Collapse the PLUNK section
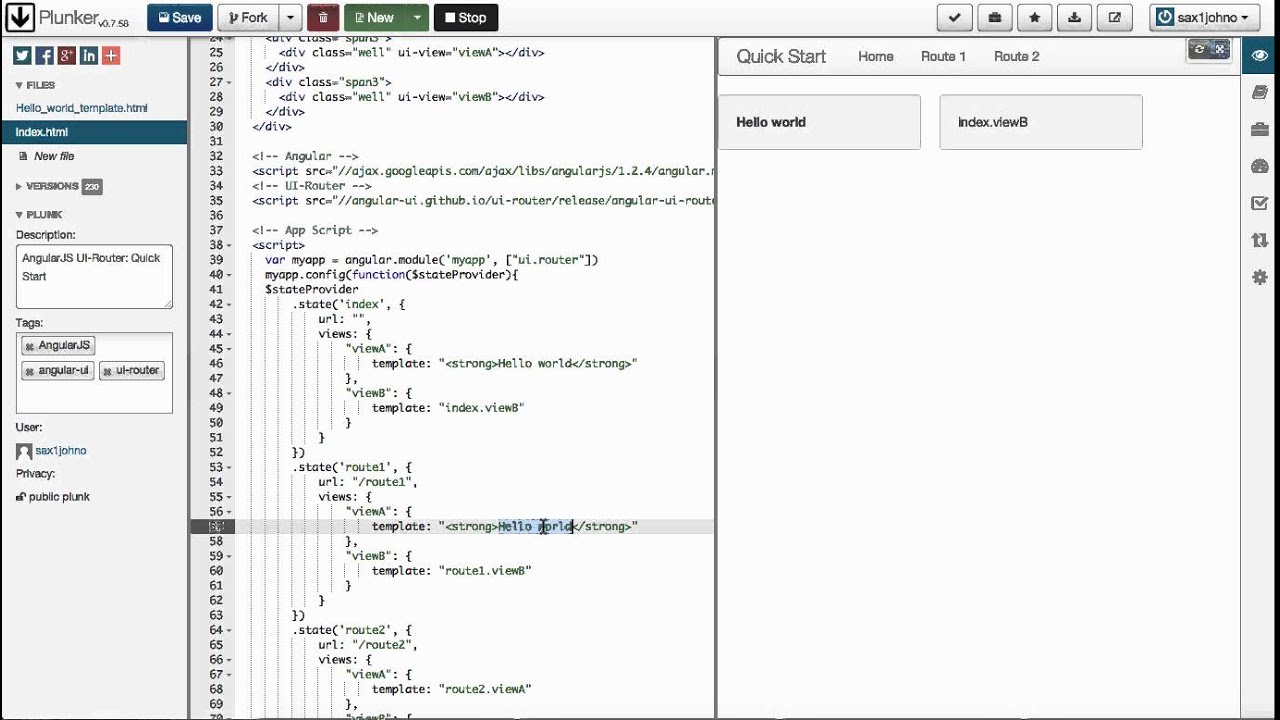This screenshot has height=720, width=1280. coord(38,215)
